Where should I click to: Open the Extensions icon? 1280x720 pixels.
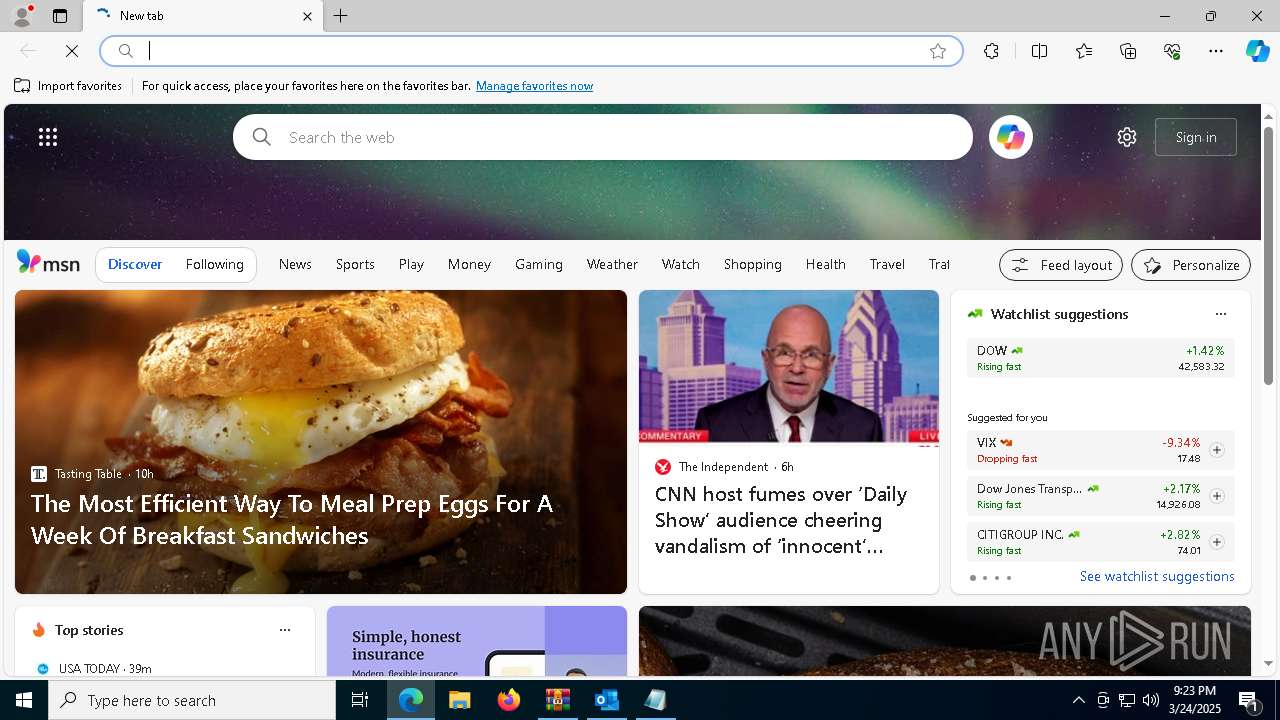point(991,51)
